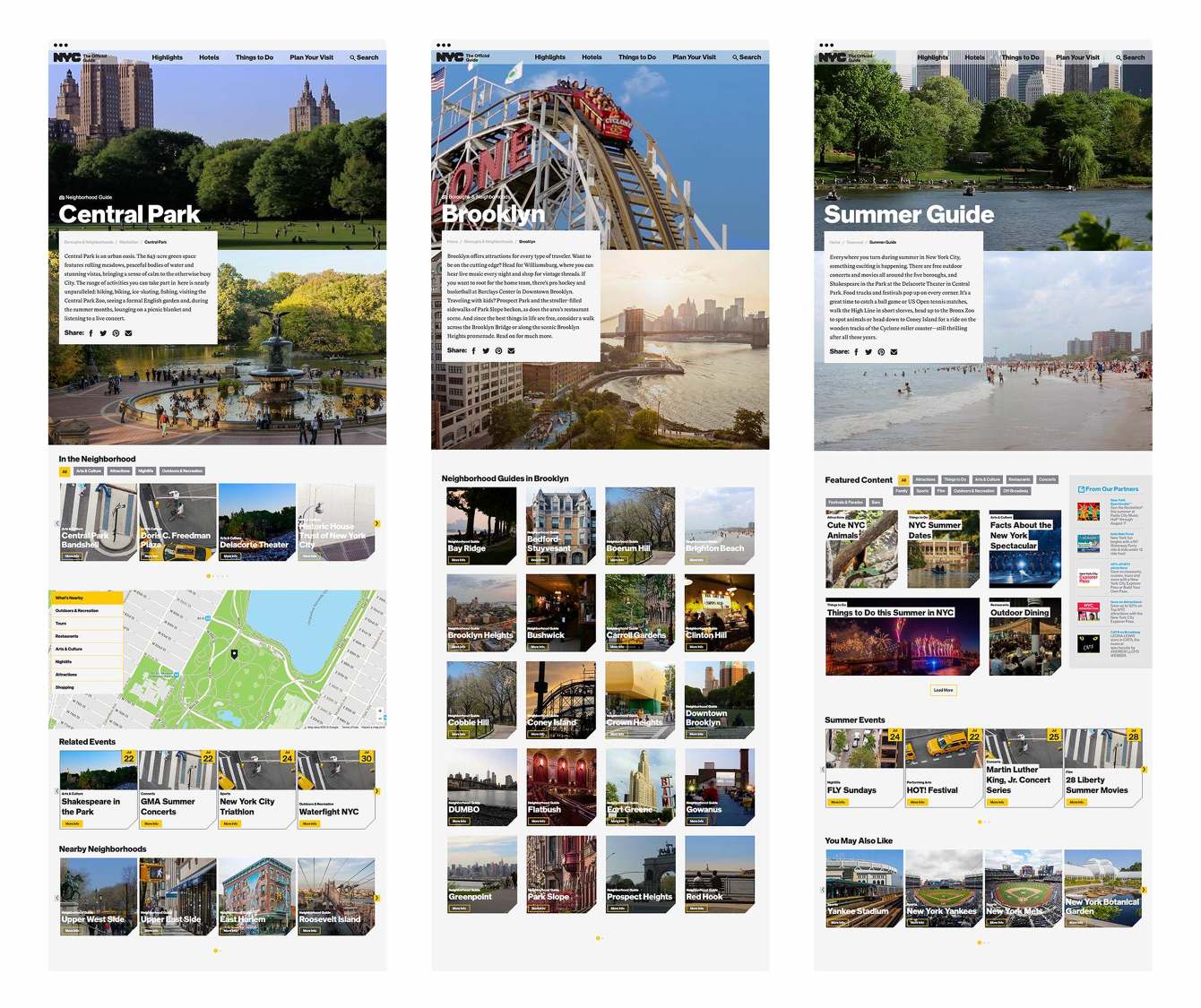
Task: Share Central Park page on Facebook
Action: [91, 333]
